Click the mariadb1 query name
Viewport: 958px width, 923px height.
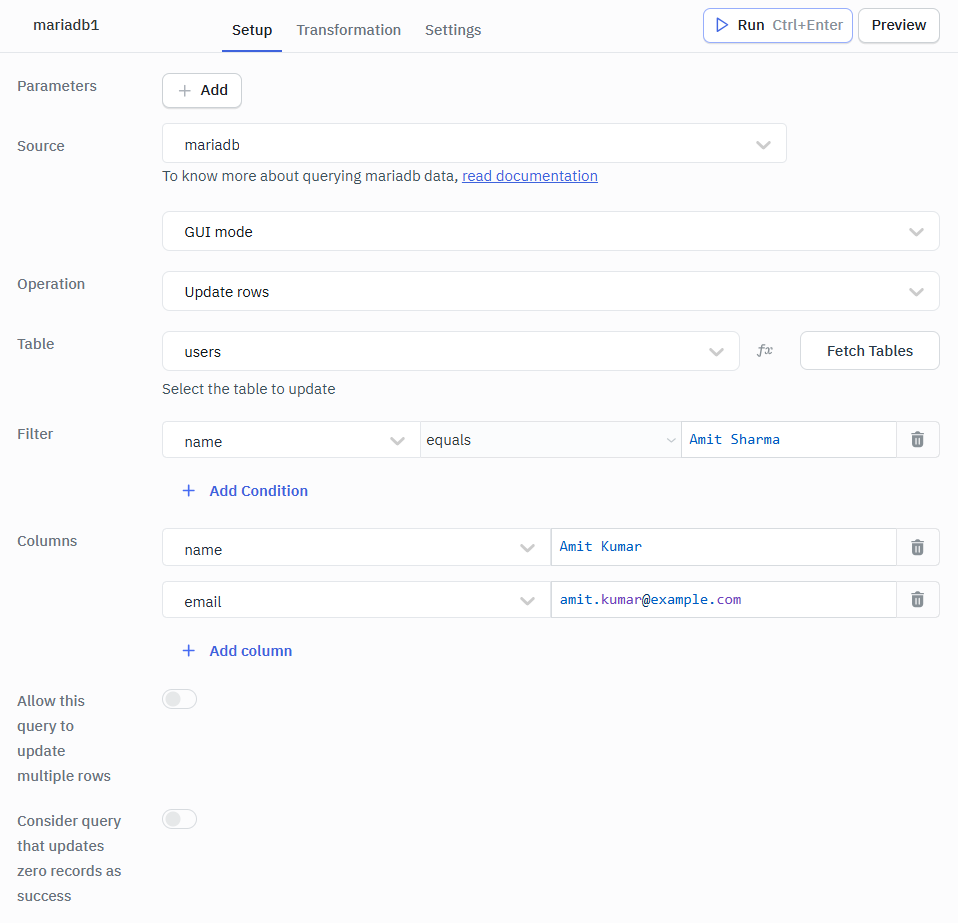[x=66, y=25]
